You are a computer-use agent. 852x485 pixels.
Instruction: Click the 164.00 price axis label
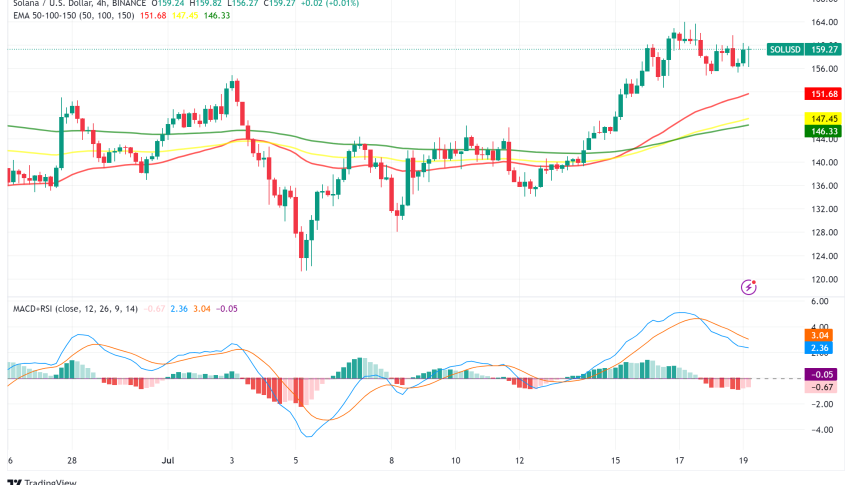coord(824,22)
